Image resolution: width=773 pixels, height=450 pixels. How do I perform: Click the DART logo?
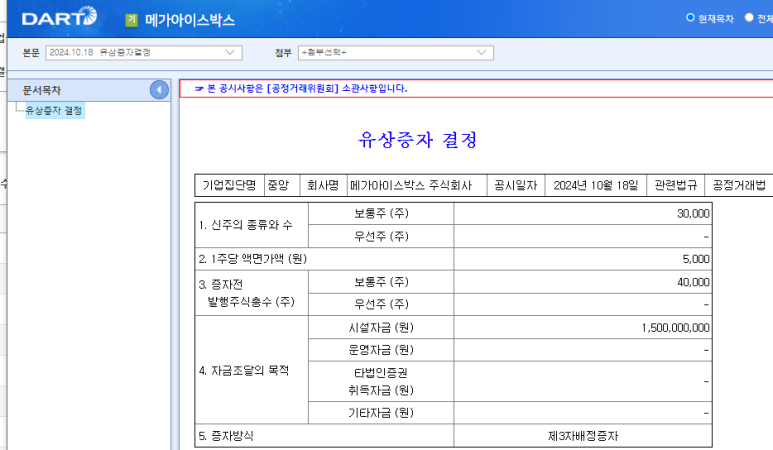click(59, 17)
